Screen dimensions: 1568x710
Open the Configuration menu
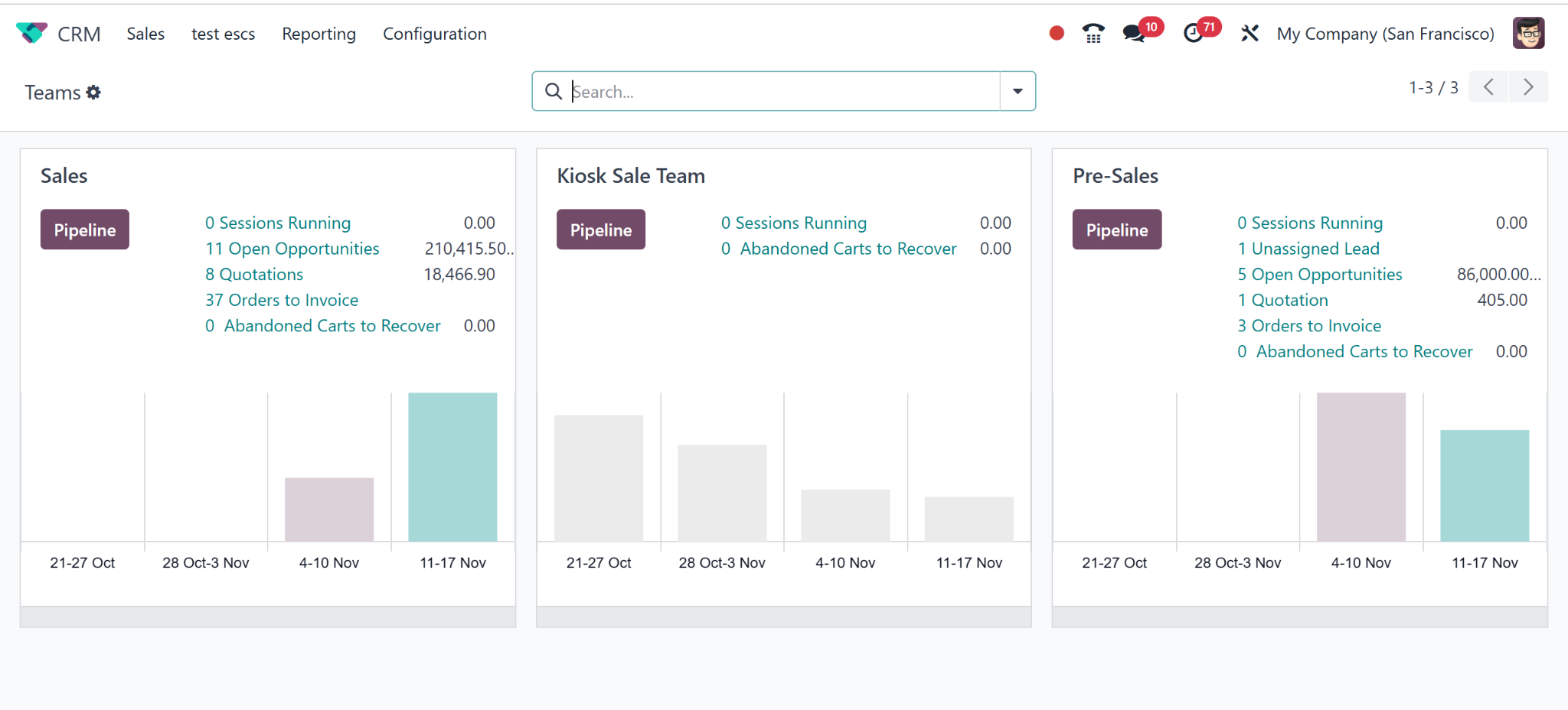(x=435, y=34)
